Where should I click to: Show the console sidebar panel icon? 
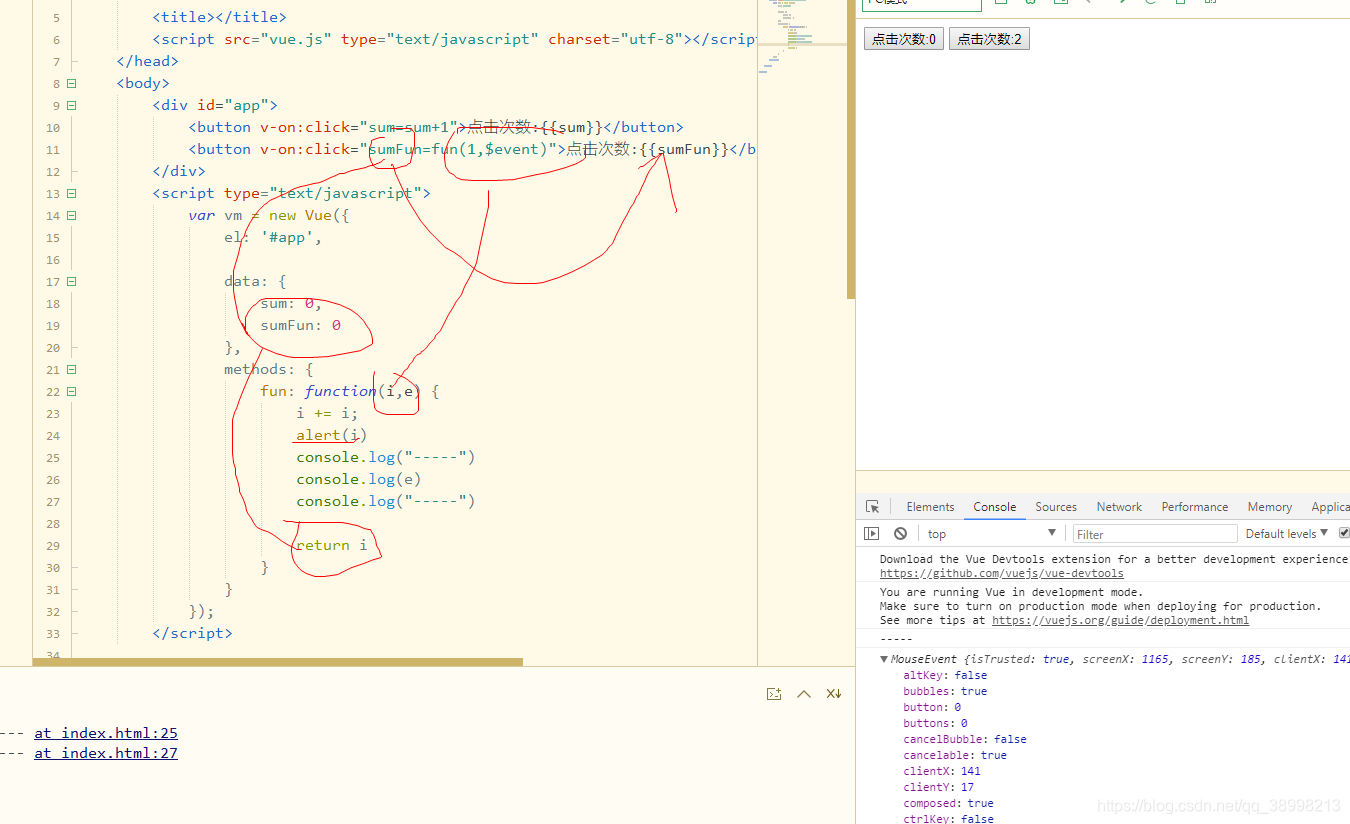click(x=872, y=534)
